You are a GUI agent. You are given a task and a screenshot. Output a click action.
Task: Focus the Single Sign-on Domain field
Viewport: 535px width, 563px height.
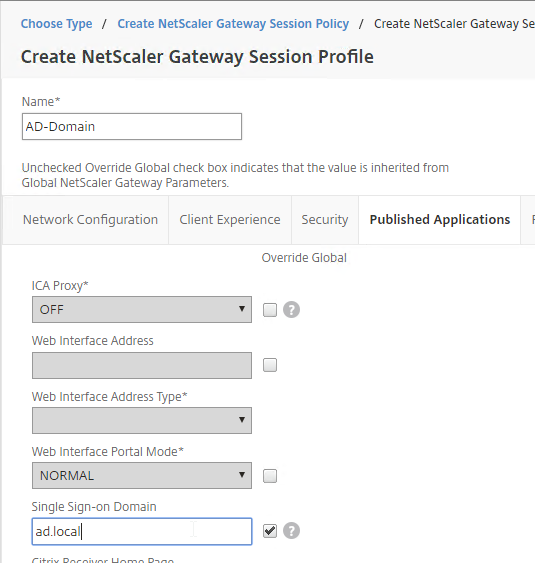[x=142, y=531]
